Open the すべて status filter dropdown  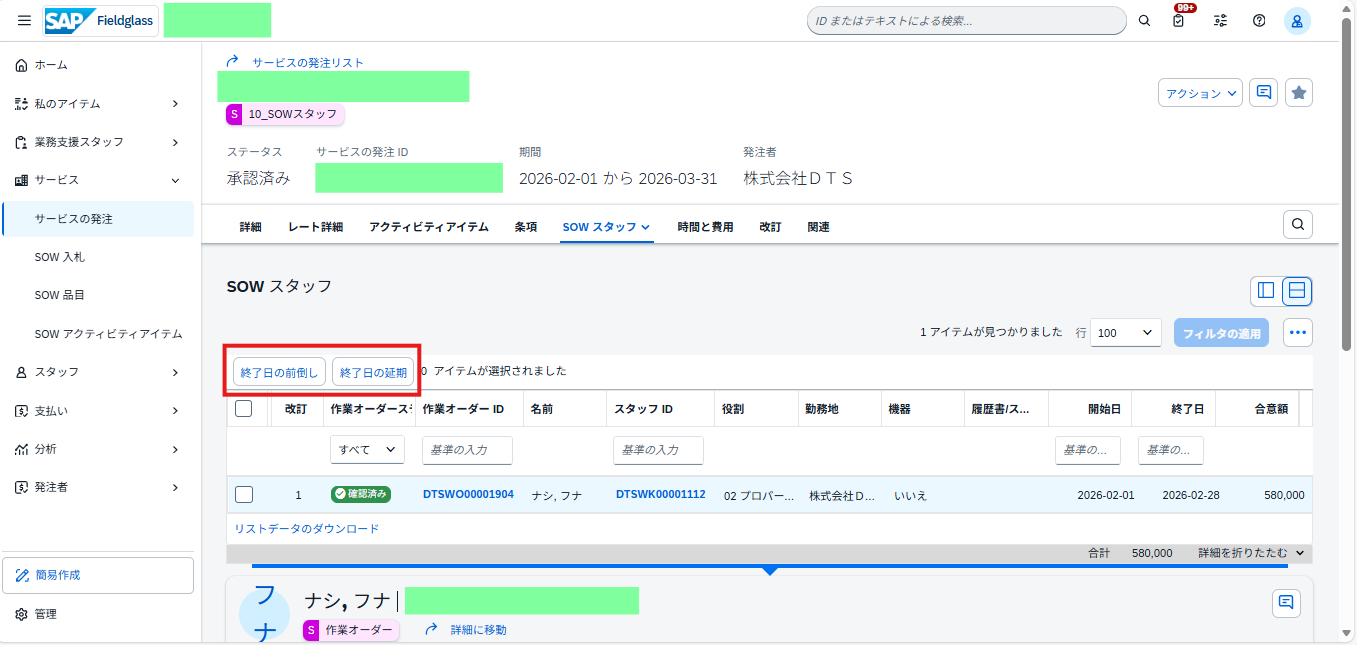click(x=367, y=450)
